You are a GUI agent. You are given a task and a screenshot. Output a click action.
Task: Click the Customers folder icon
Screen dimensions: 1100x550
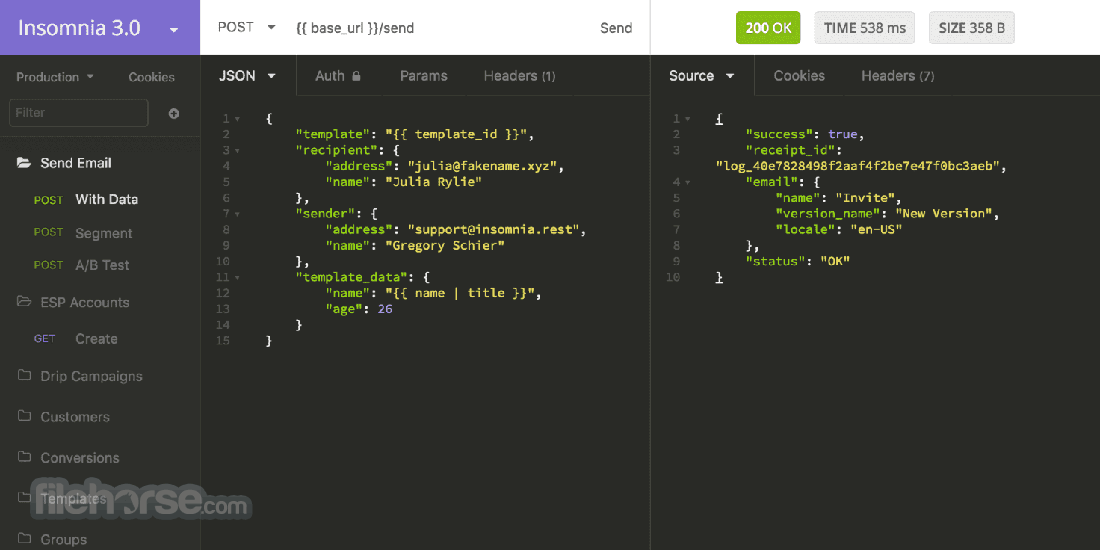24,416
